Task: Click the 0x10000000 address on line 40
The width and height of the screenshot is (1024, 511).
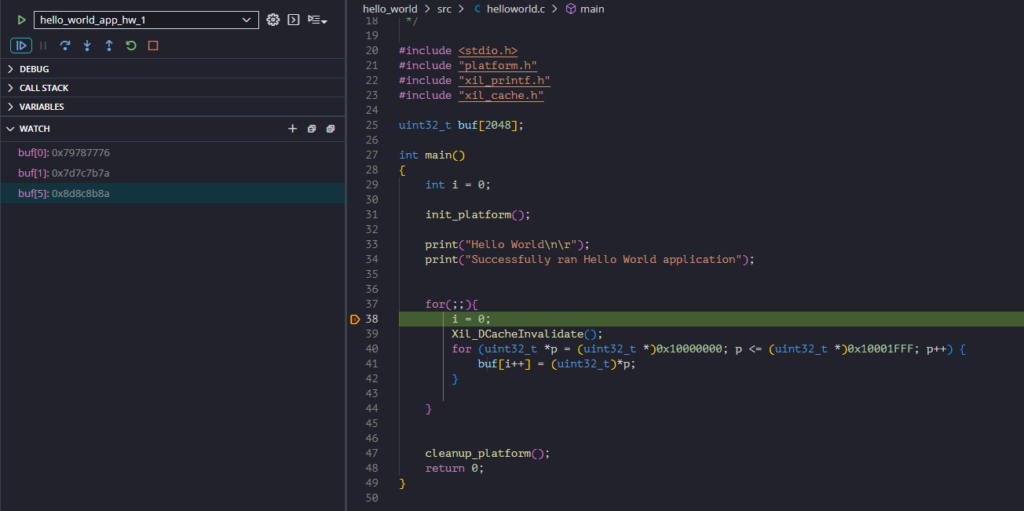Action: (689, 349)
